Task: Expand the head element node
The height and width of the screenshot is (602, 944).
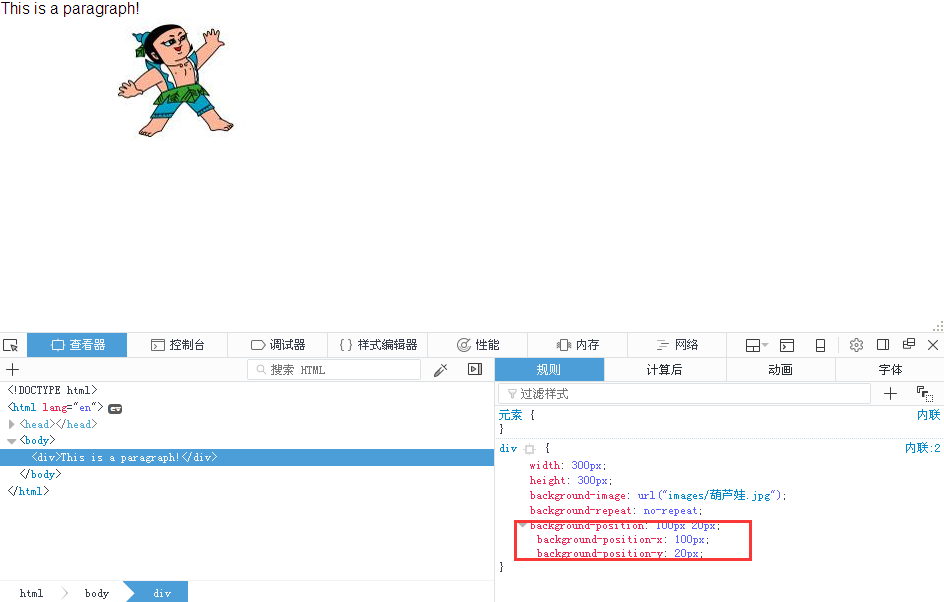Action: [x=11, y=424]
